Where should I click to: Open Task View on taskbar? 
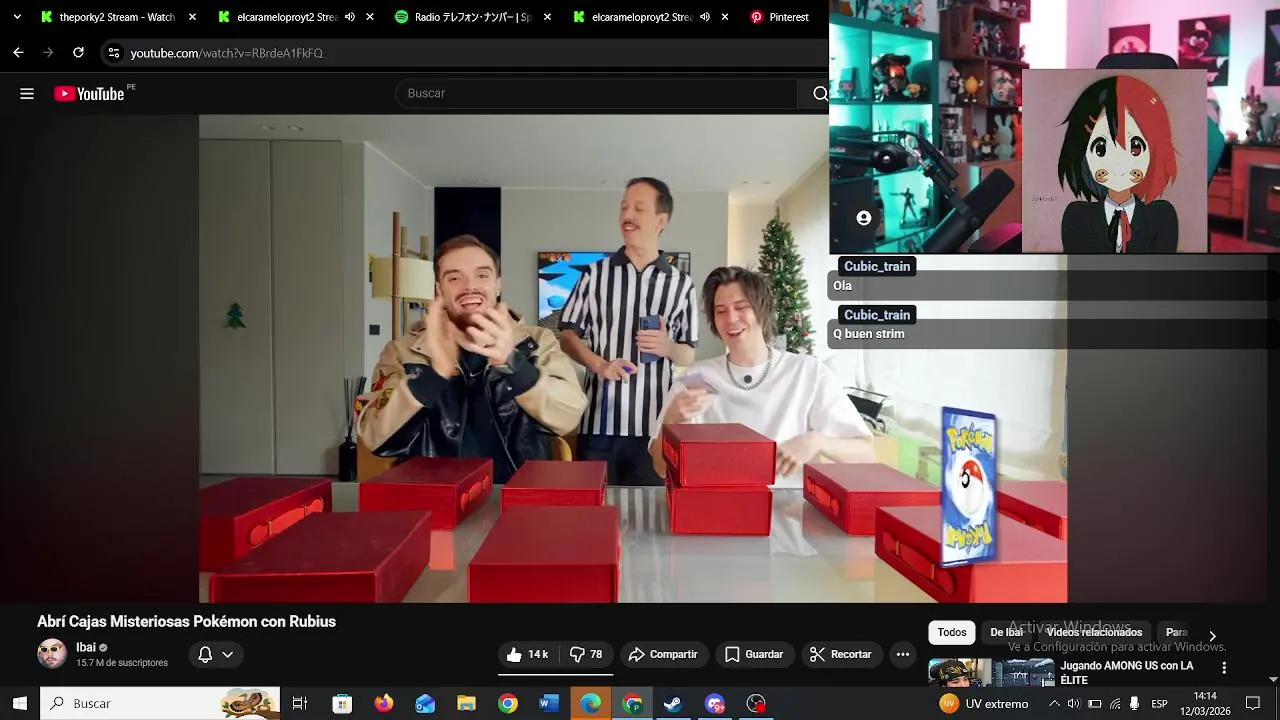[x=299, y=703]
